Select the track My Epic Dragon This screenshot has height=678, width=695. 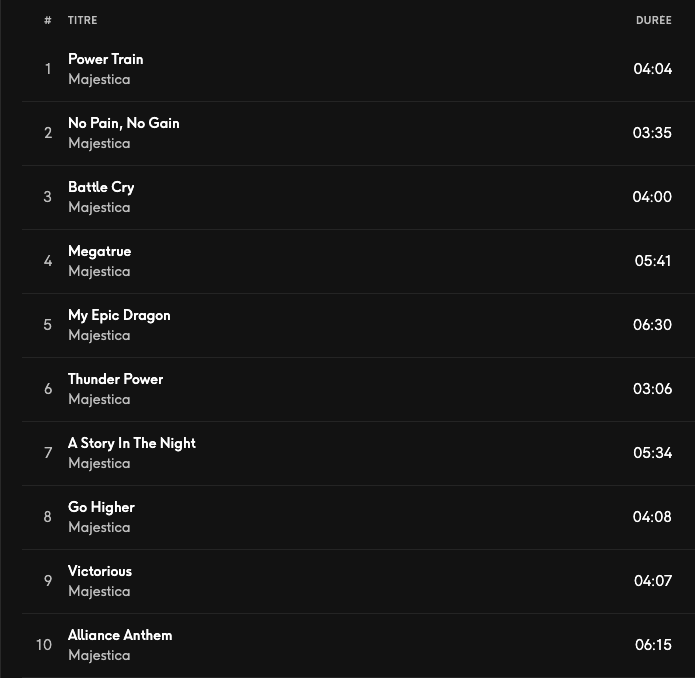point(119,315)
